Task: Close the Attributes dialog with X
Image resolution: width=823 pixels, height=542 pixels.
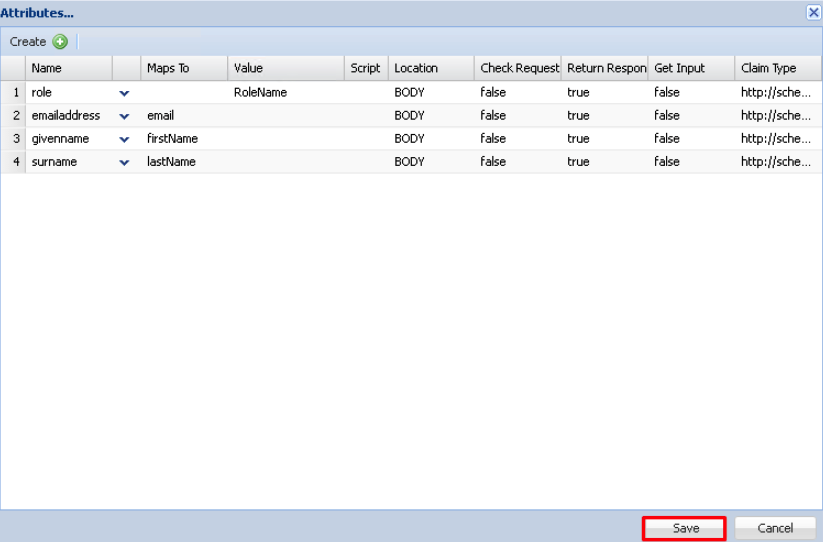Action: coord(813,13)
